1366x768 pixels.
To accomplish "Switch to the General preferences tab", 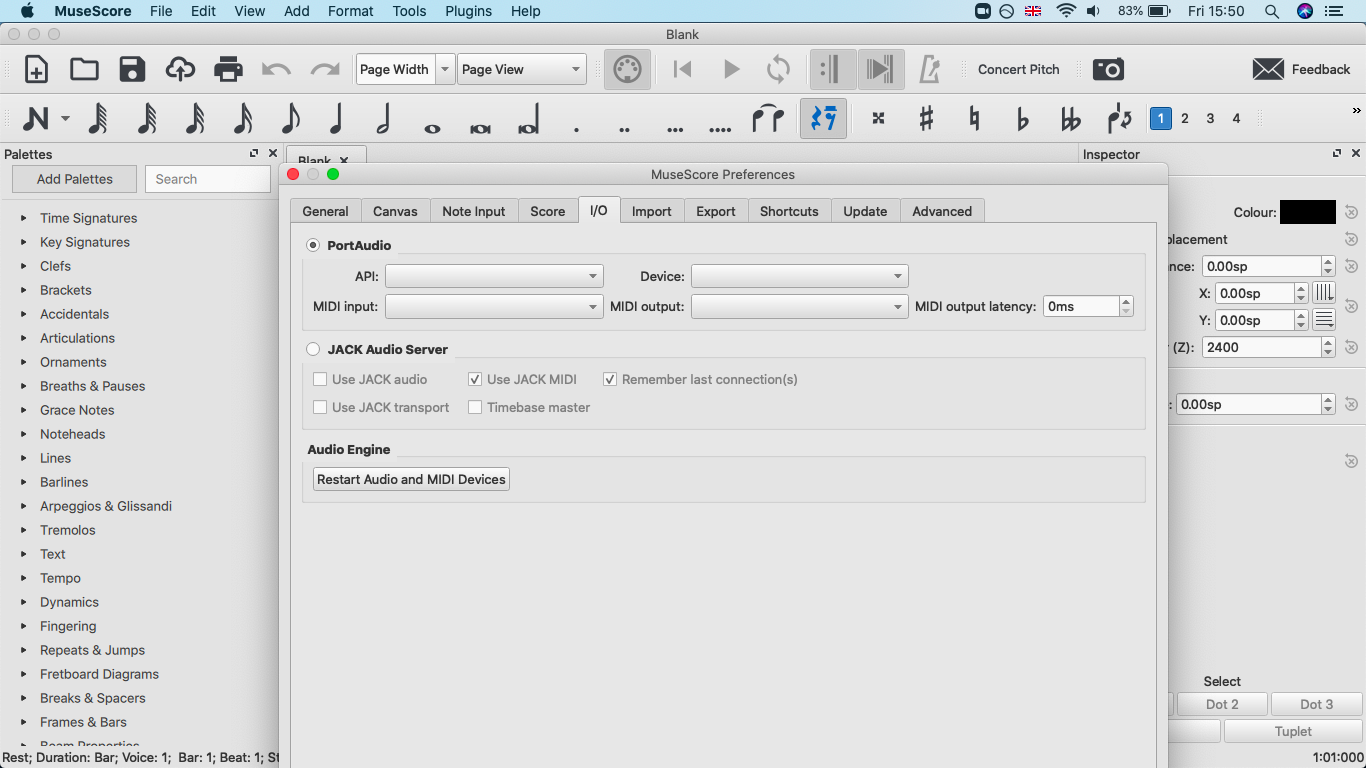I will click(325, 211).
